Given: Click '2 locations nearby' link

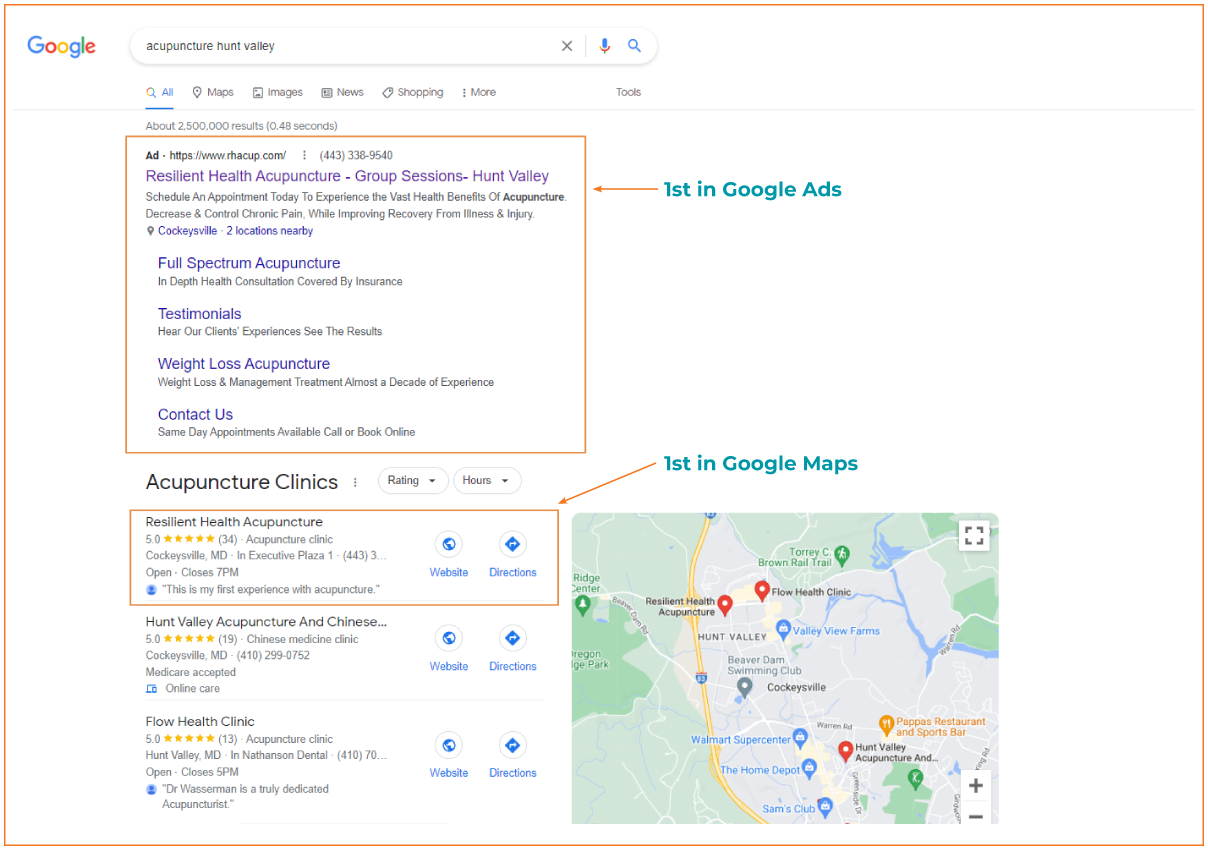Looking at the screenshot, I should (x=269, y=231).
